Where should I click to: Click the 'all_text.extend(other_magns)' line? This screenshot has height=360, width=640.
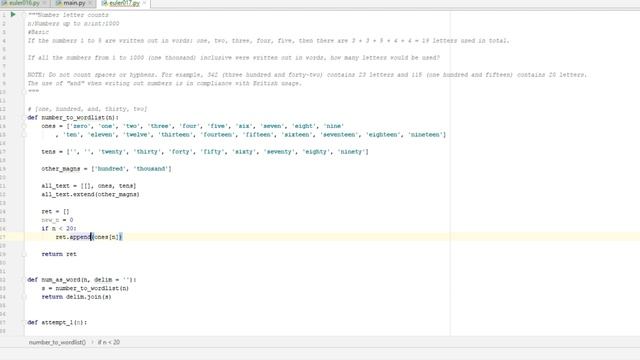[x=90, y=194]
